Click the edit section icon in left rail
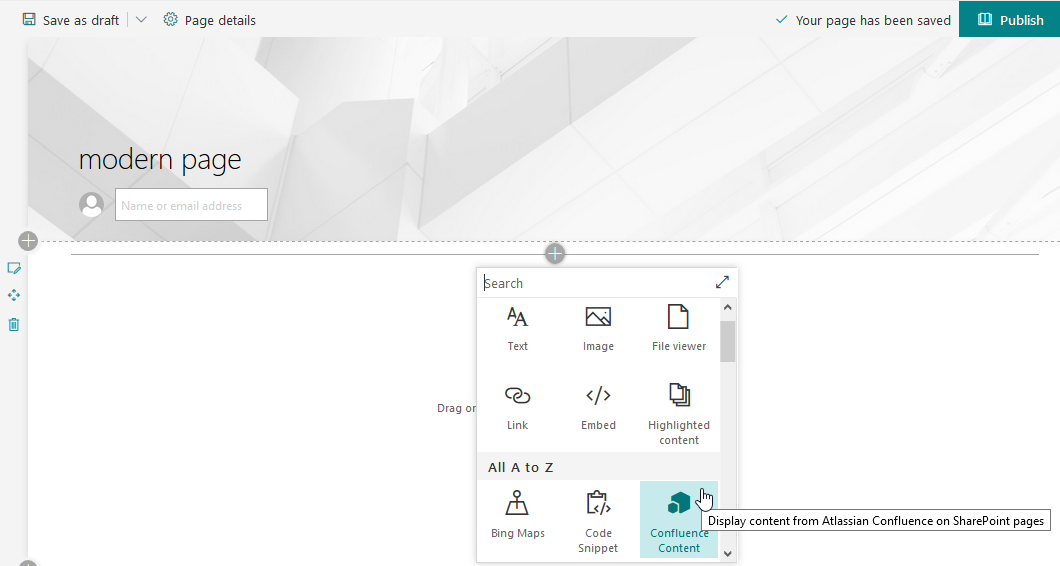This screenshot has width=1060, height=566. coord(14,268)
